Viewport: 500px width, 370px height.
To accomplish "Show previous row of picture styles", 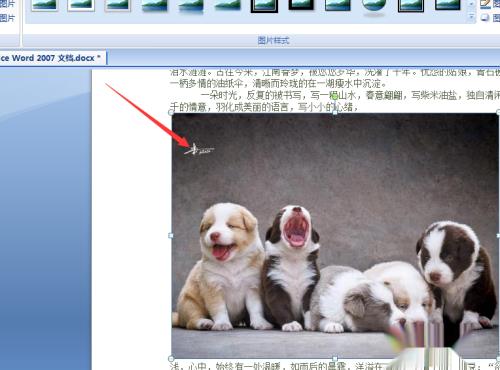I will [x=471, y=4].
